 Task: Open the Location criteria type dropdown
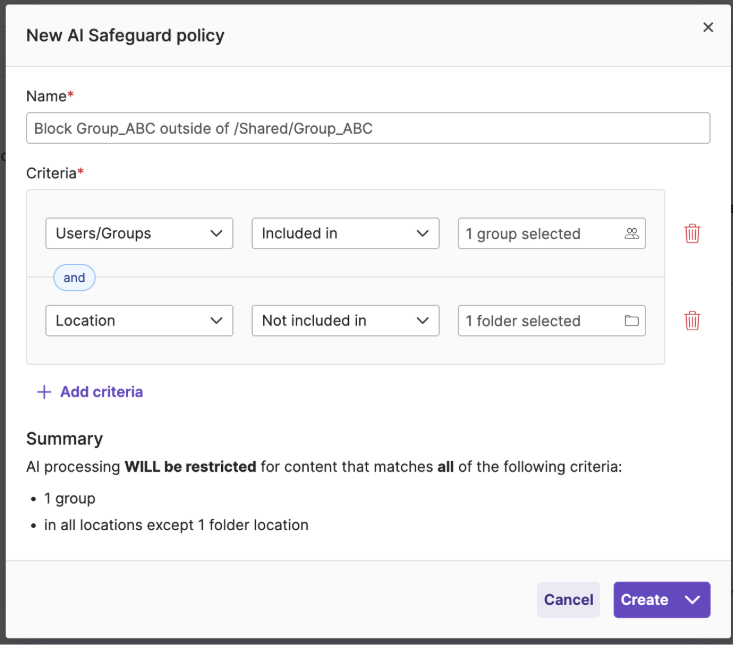point(139,320)
